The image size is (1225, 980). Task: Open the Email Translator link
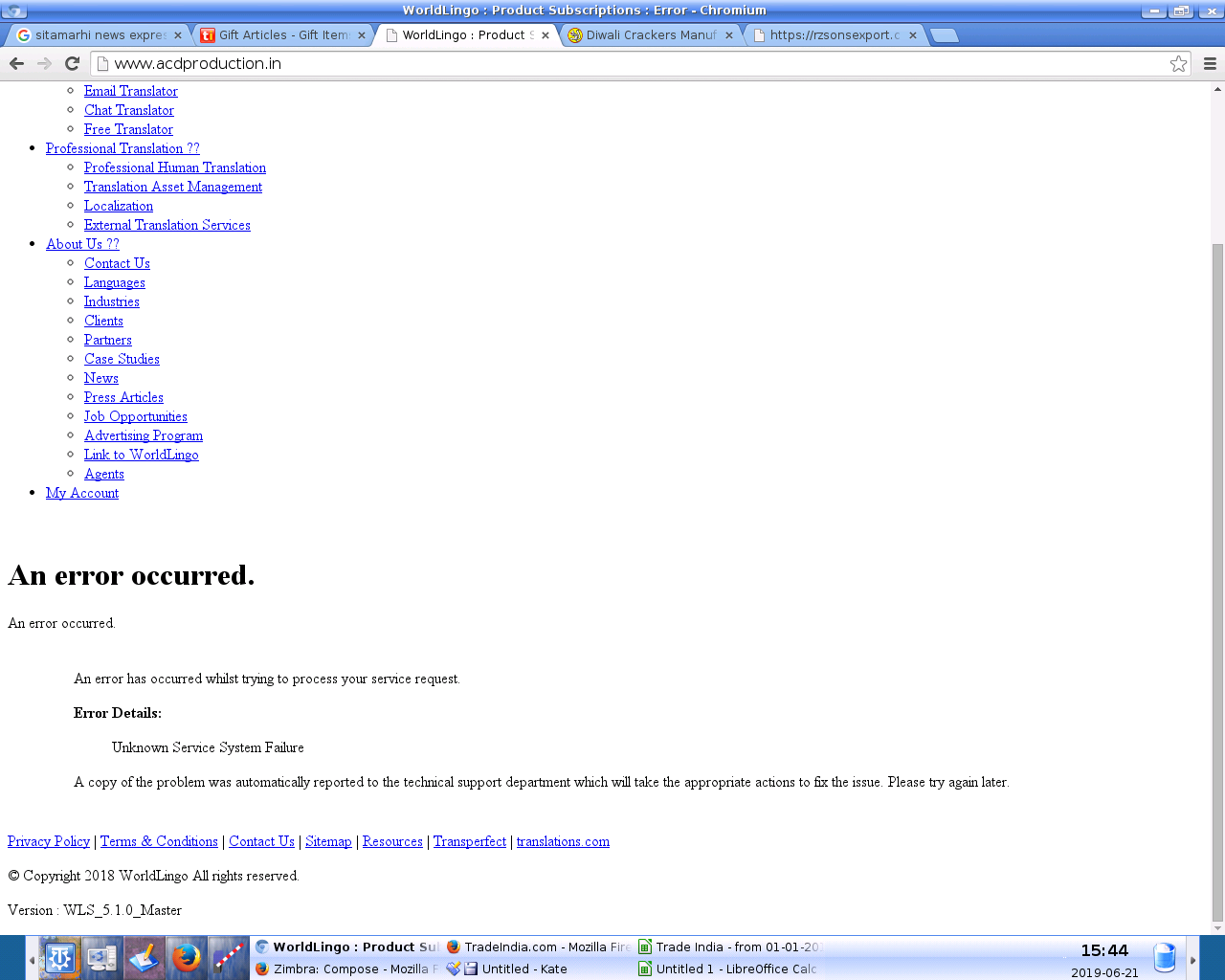[x=131, y=91]
